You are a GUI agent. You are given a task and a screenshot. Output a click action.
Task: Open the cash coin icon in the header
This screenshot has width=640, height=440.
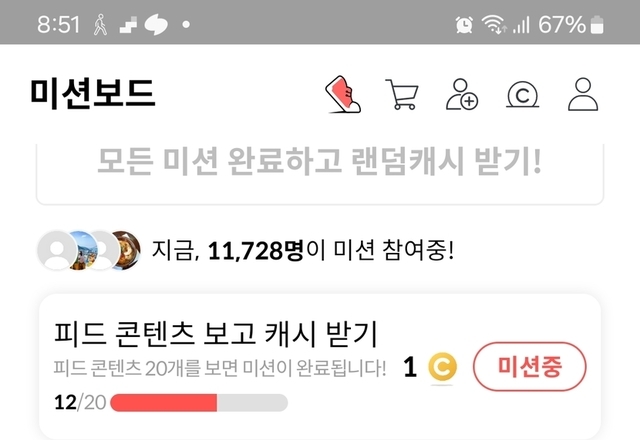tap(522, 95)
